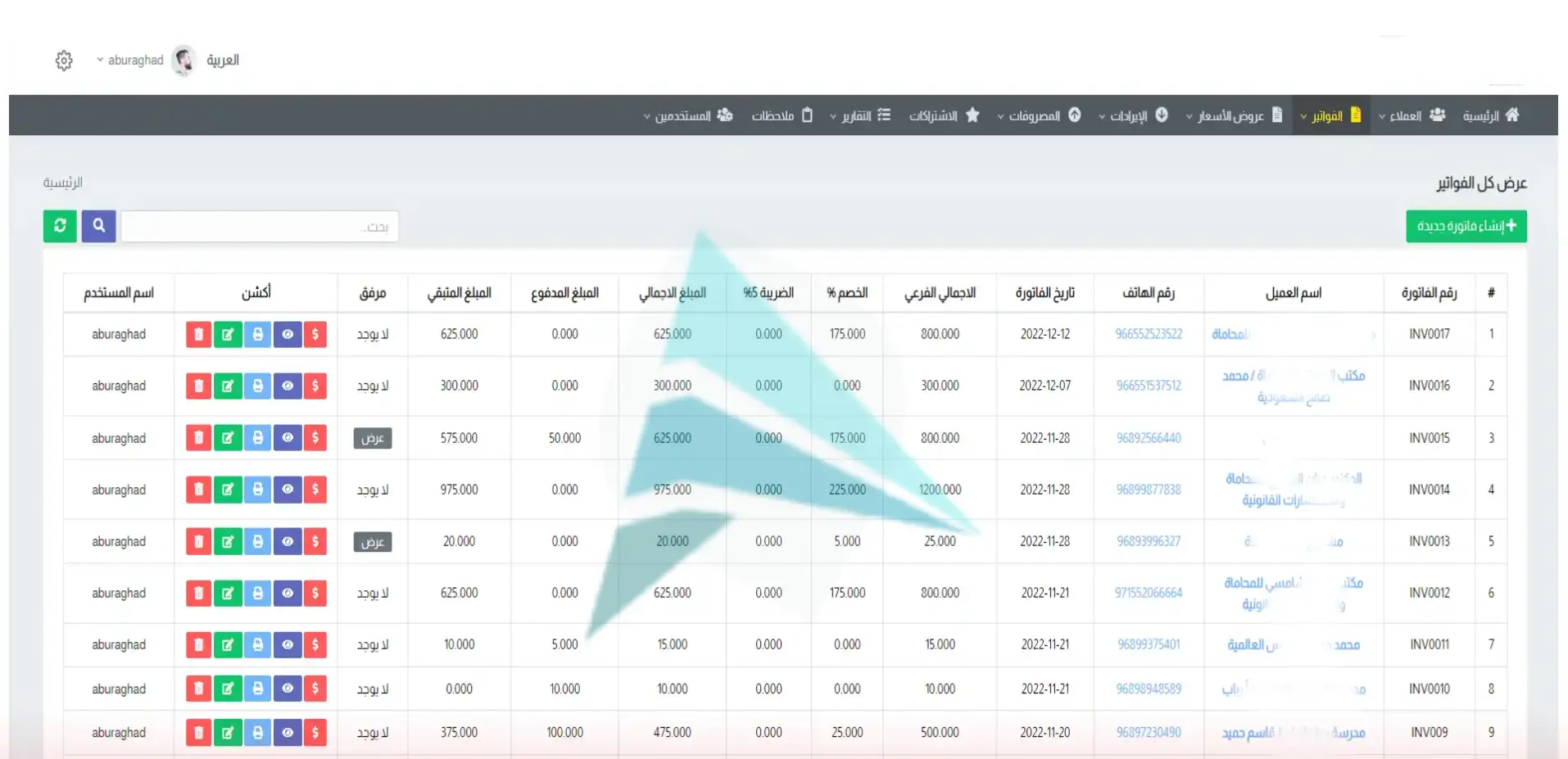1568x759 pixels.
Task: Click the green refresh icon button
Action: coord(60,226)
